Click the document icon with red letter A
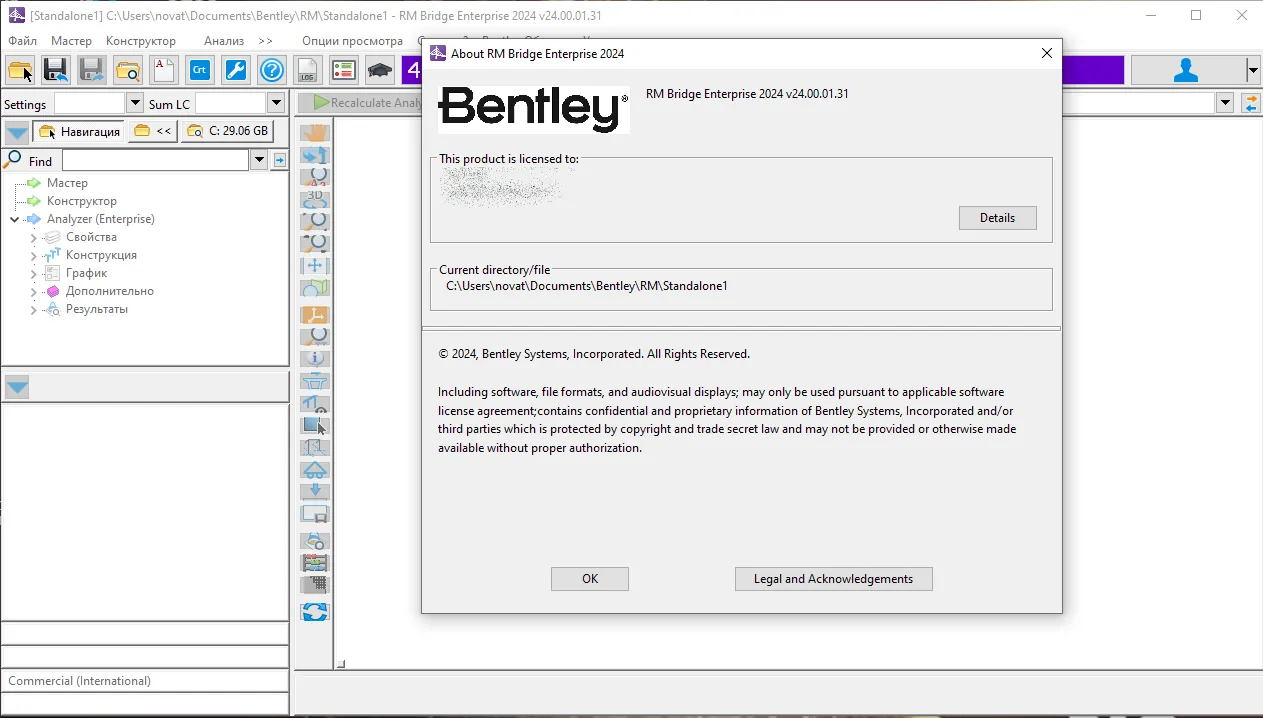This screenshot has width=1263, height=718. (x=164, y=70)
